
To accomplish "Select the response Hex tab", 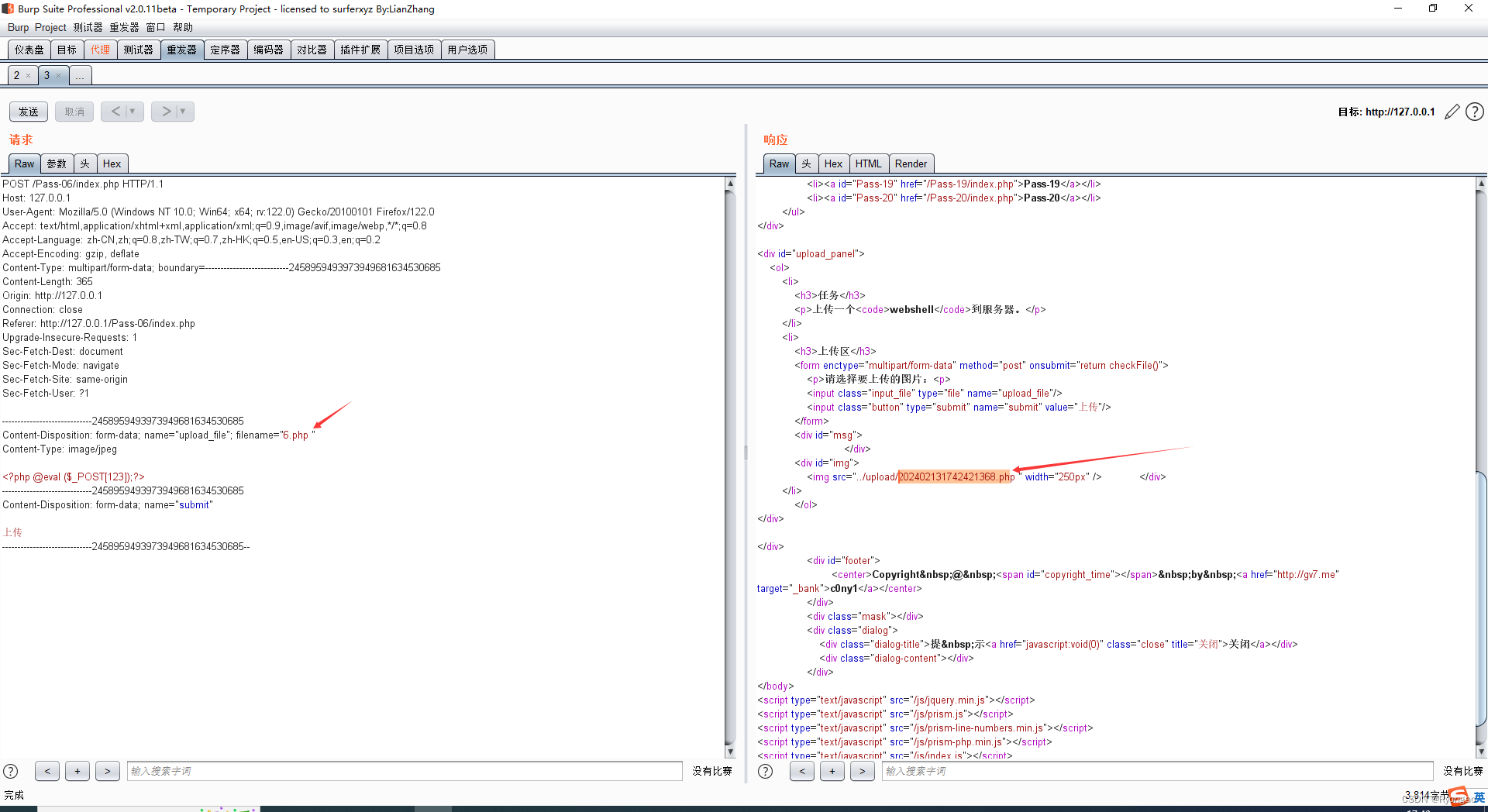I will [833, 163].
